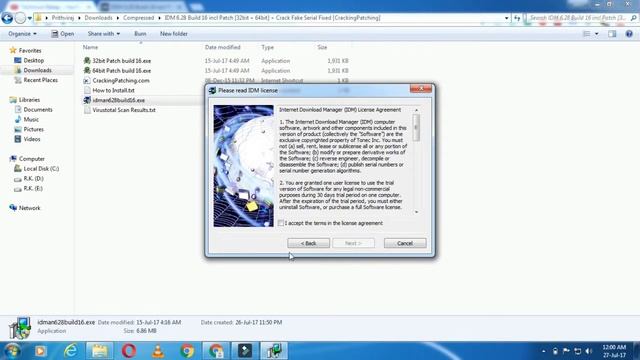Click Open in Explorer toolbar

pyautogui.click(x=63, y=34)
